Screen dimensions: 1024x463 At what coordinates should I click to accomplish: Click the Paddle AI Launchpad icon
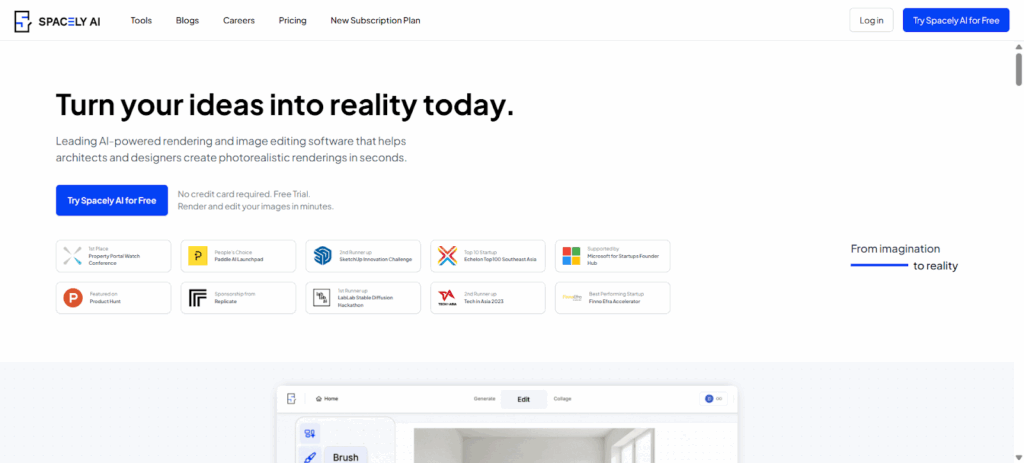[198, 256]
